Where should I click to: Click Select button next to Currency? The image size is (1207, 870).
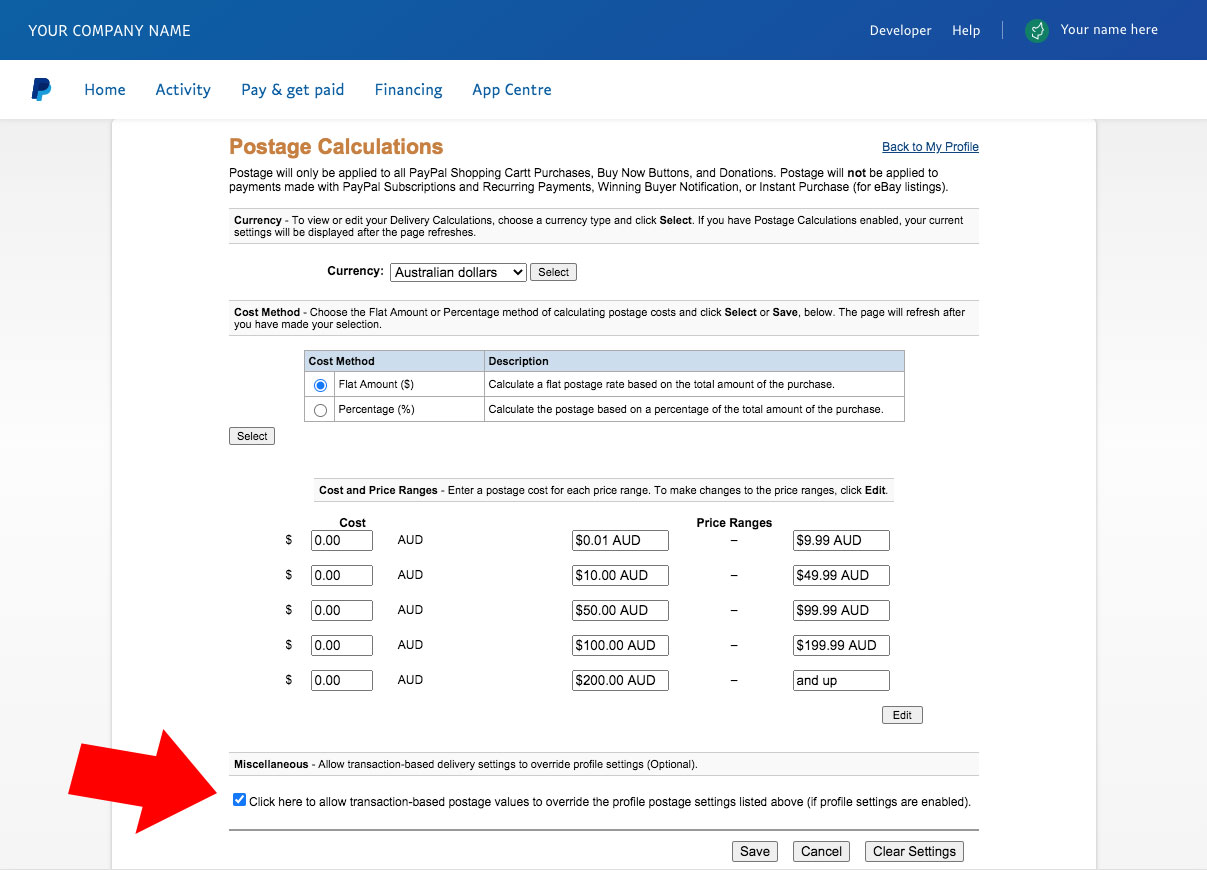coord(553,272)
